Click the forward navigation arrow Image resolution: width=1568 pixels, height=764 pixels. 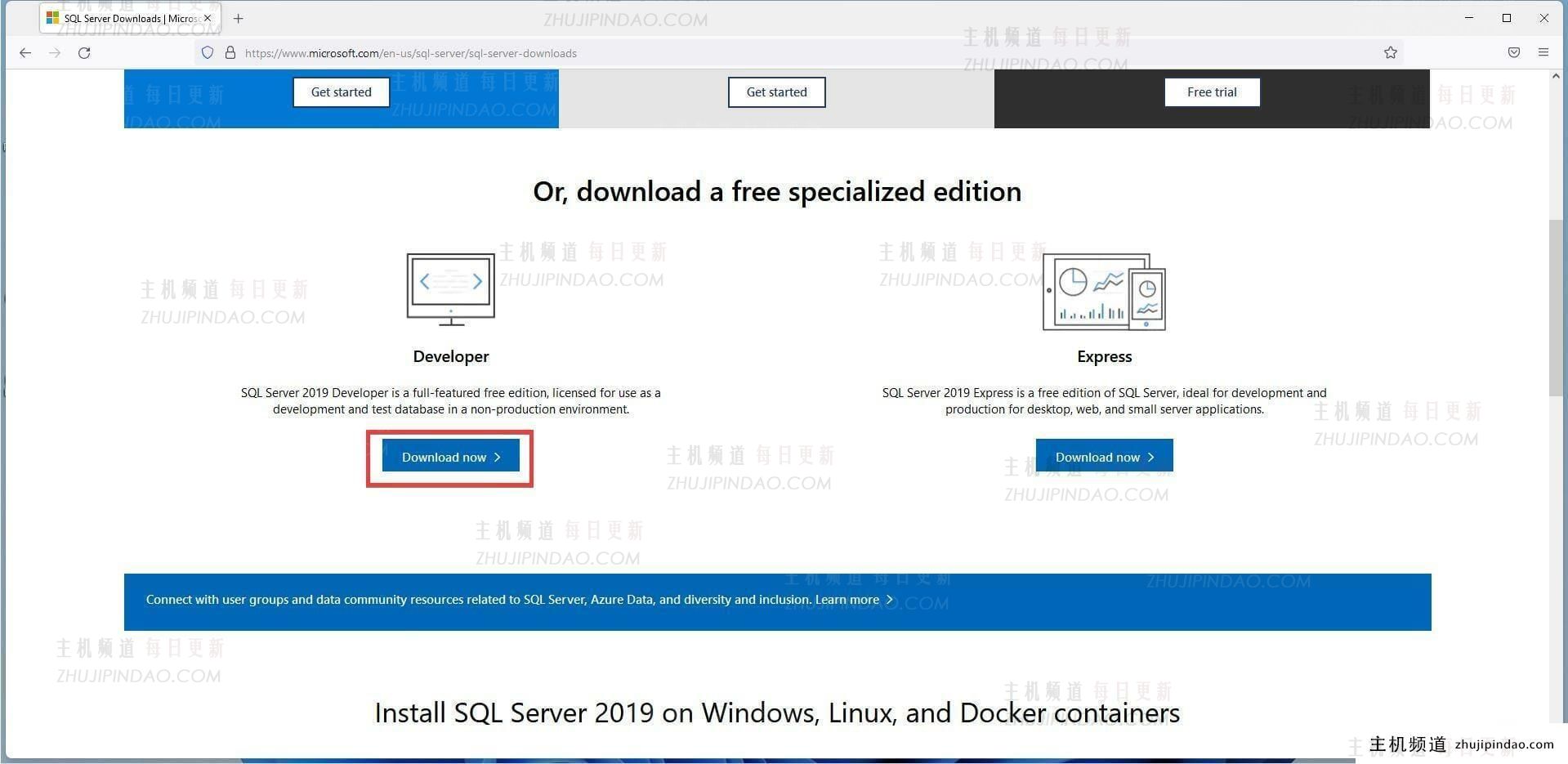click(55, 52)
